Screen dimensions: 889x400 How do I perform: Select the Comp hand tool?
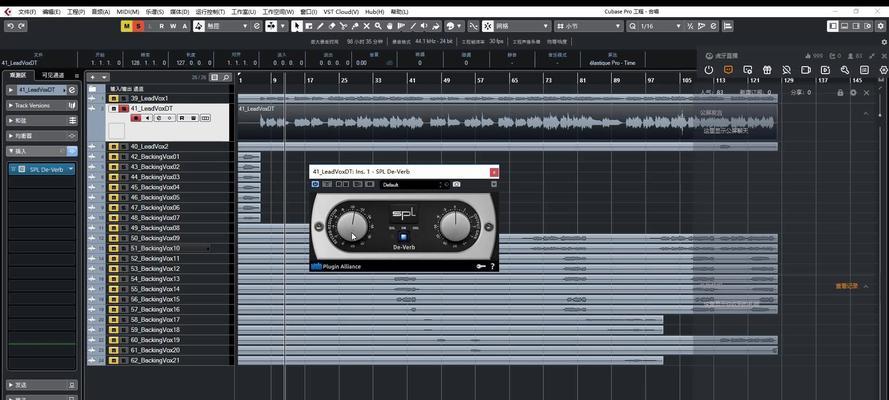coord(390,26)
